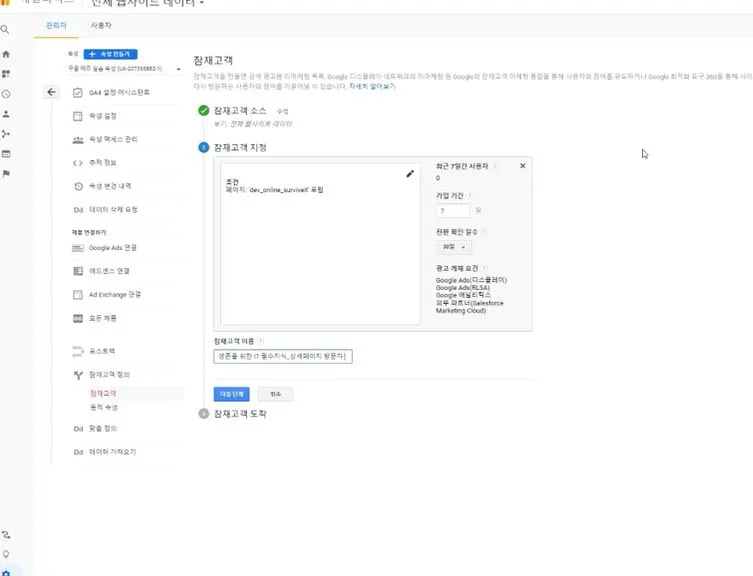Click the 속성 만들기 button

(110, 54)
